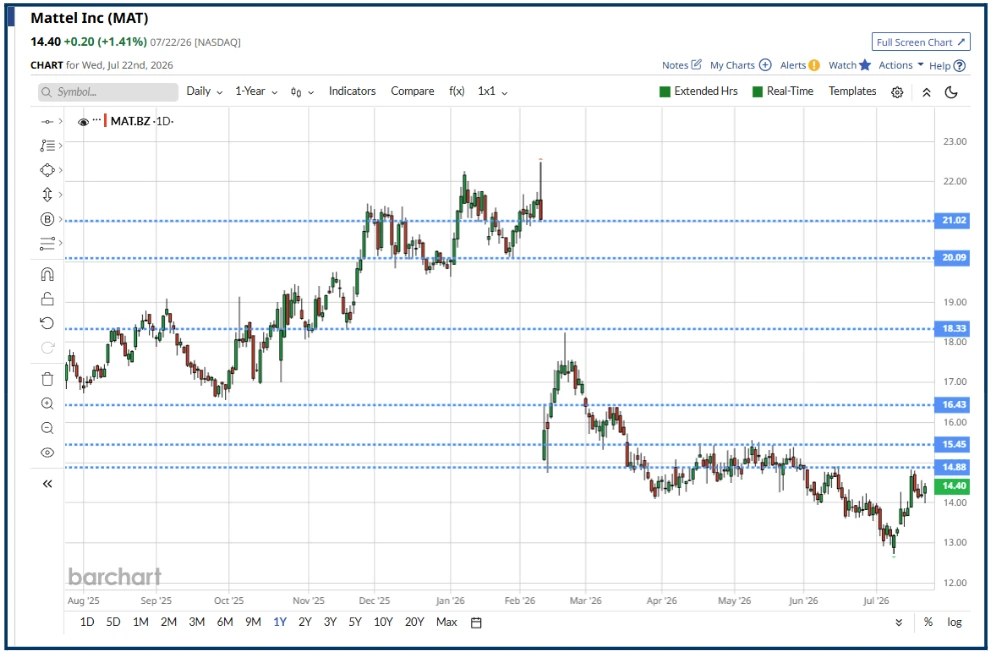
Task: Open the Daily frequency dropdown
Action: tap(204, 91)
